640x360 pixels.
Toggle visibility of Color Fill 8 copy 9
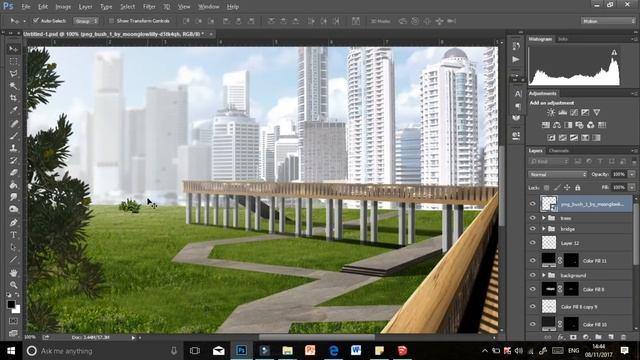tap(533, 307)
